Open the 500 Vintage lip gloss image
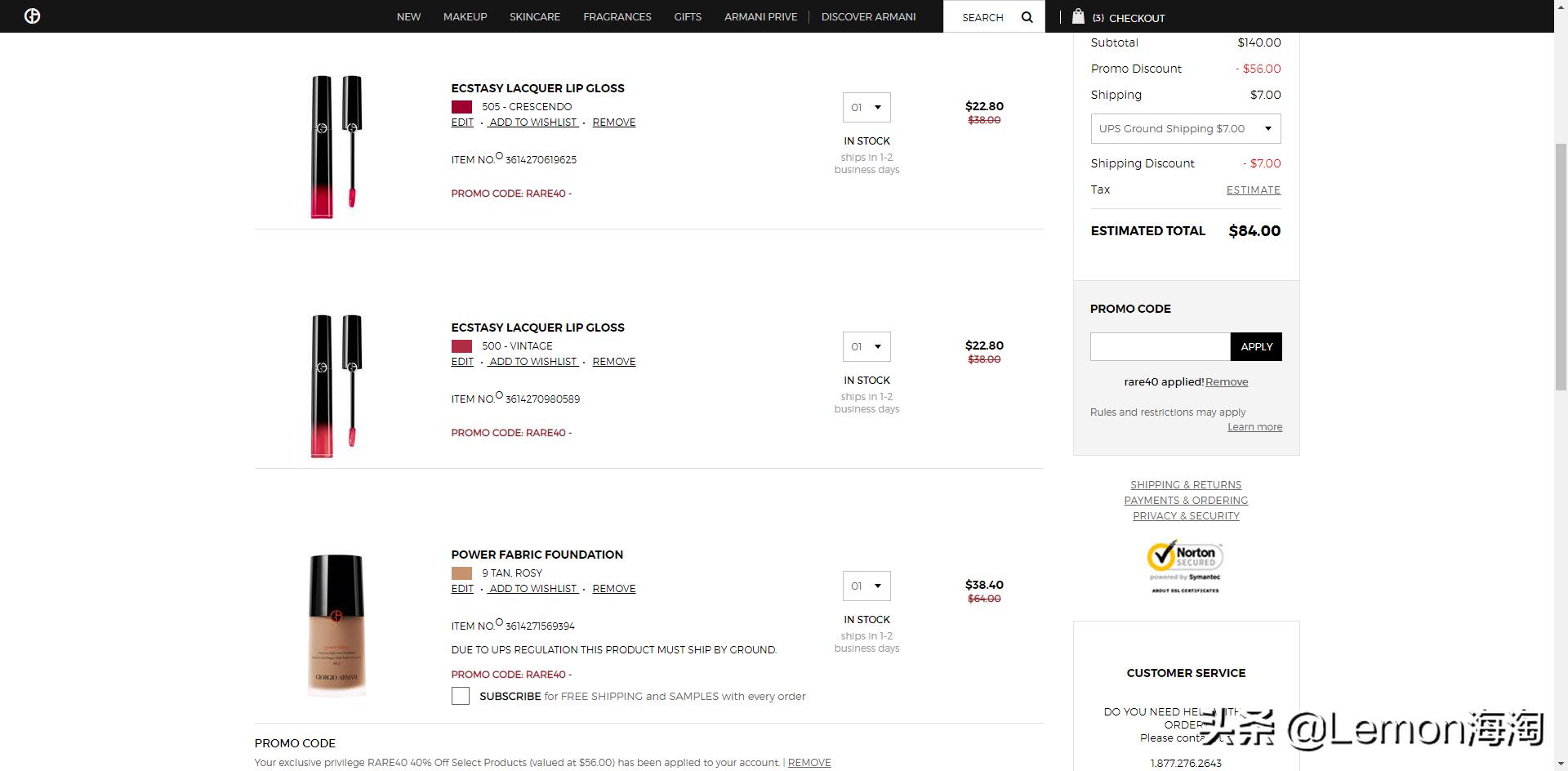 pos(336,386)
